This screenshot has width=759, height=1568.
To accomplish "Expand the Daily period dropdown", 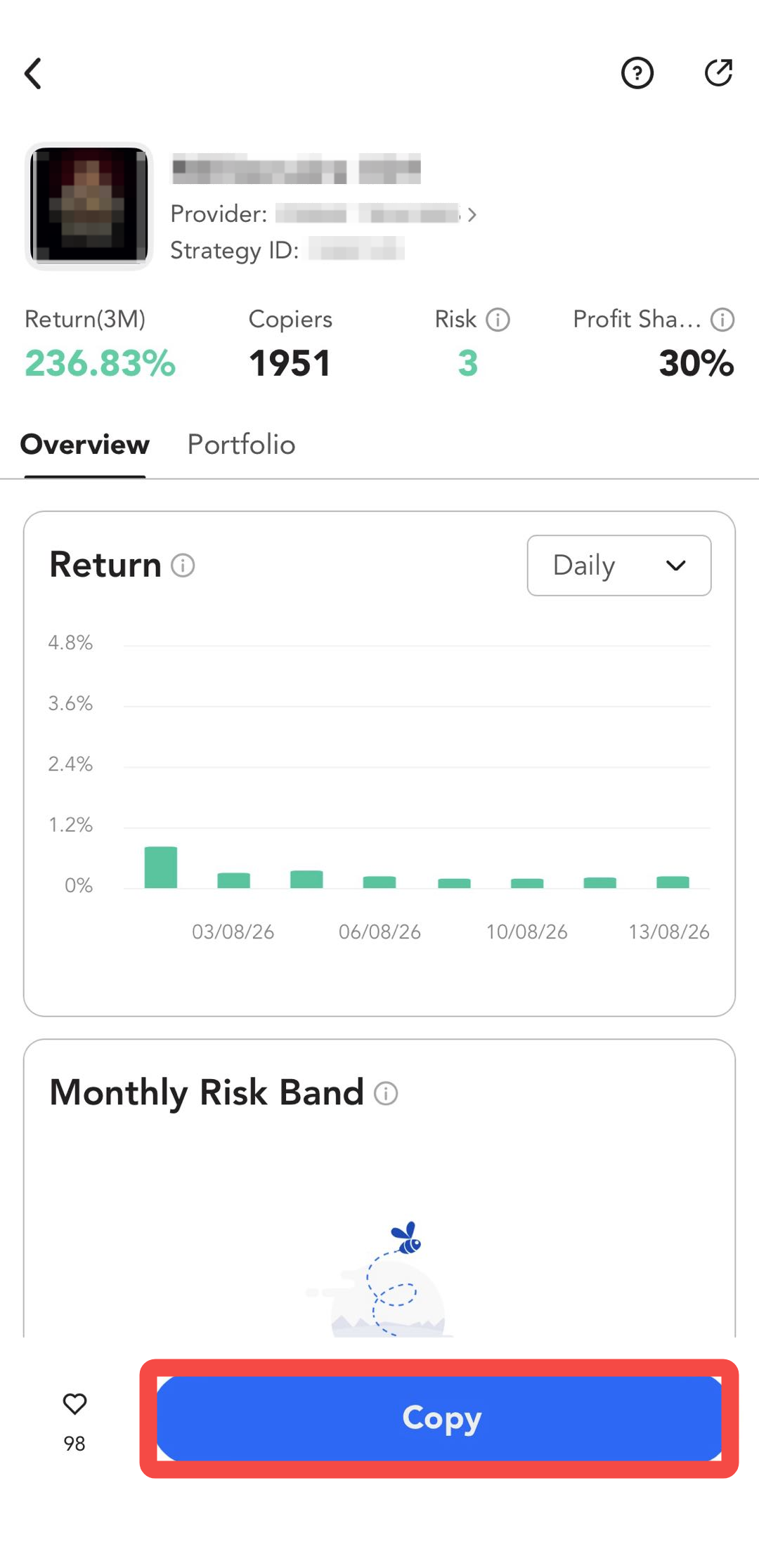I will coord(619,566).
